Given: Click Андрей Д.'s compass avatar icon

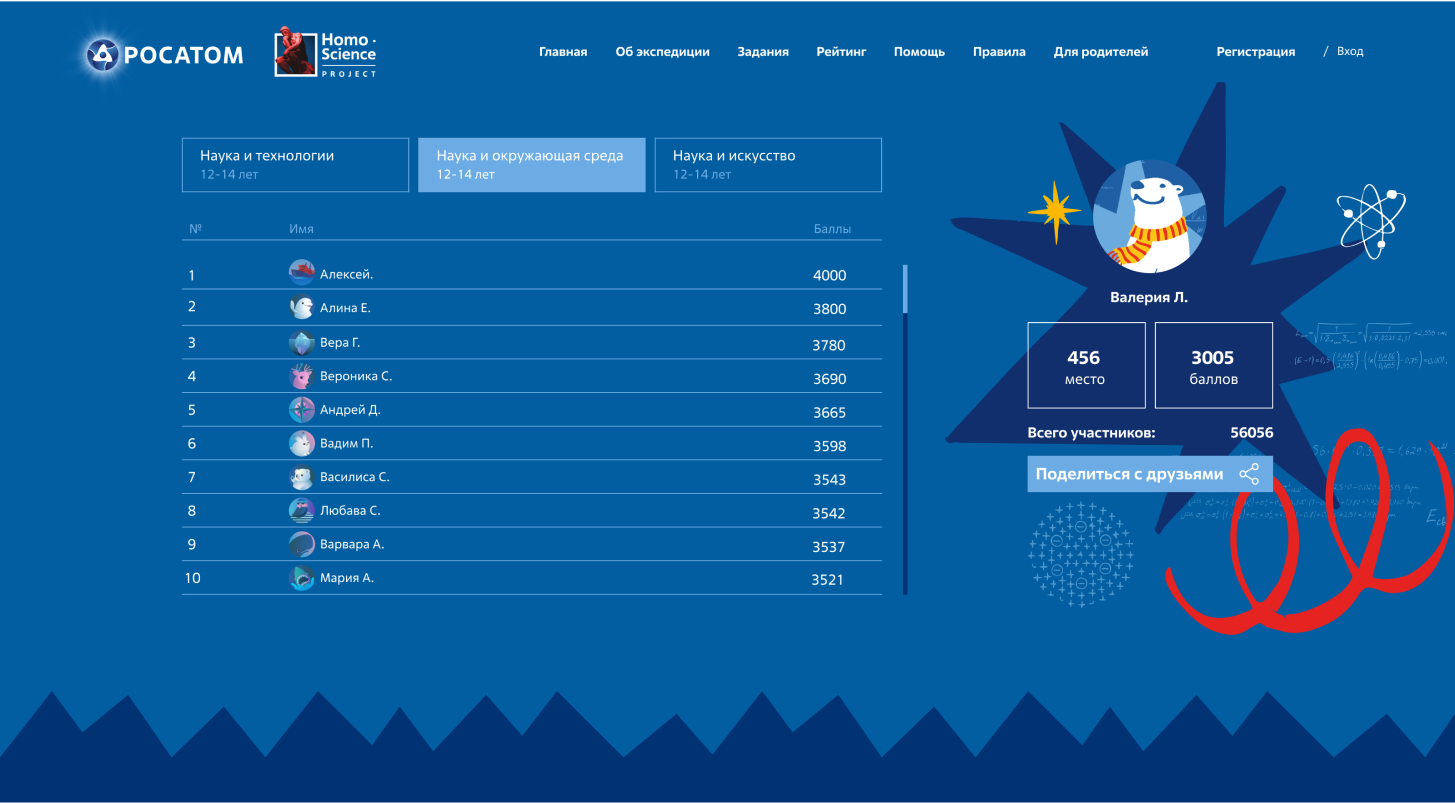Looking at the screenshot, I should pos(302,409).
